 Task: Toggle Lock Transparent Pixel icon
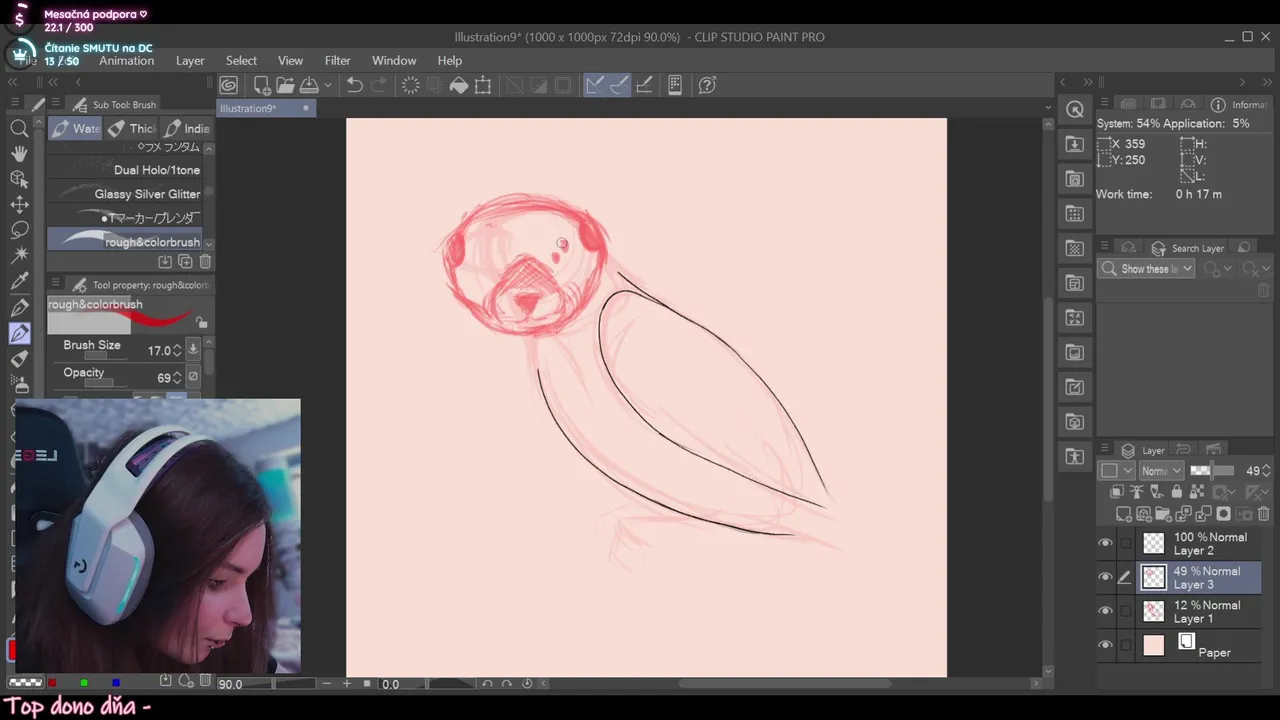pyautogui.click(x=1196, y=492)
